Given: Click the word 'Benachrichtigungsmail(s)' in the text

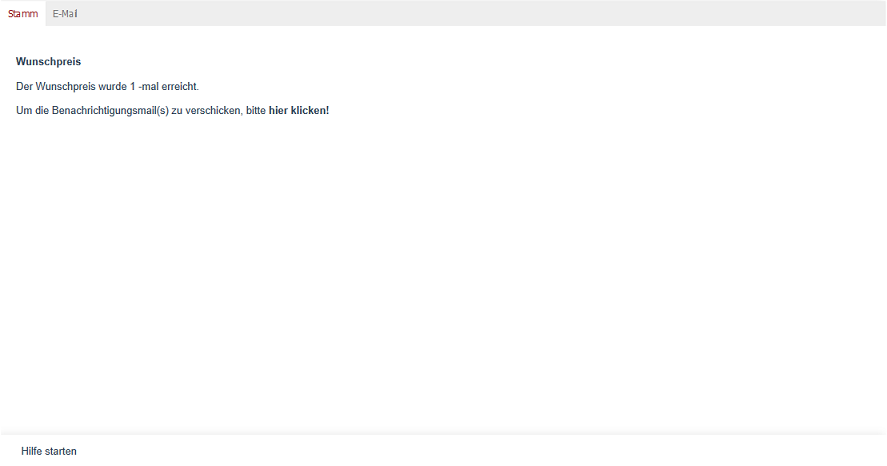Looking at the screenshot, I should tap(110, 111).
